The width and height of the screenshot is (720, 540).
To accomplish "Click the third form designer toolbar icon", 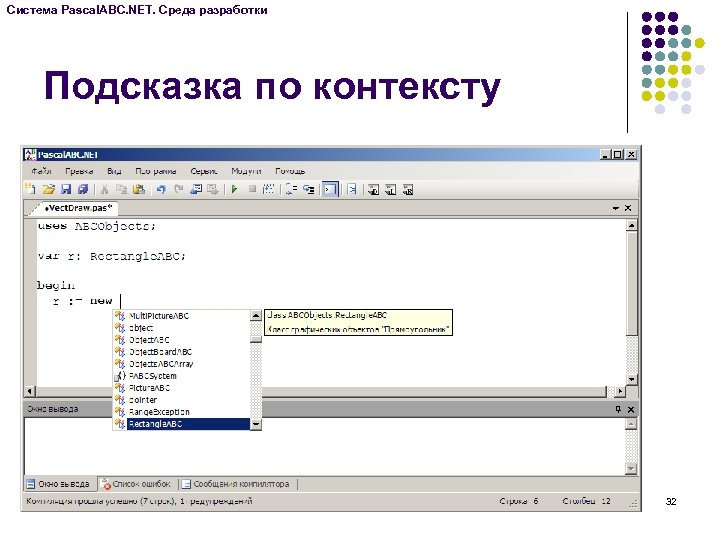I will pyautogui.click(x=408, y=189).
